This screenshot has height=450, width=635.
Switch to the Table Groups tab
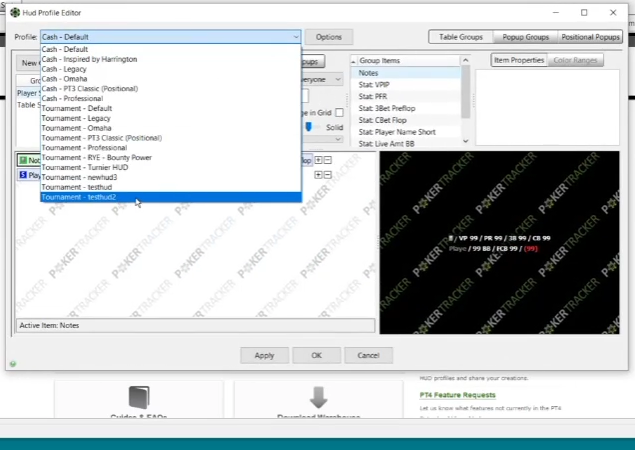point(461,37)
